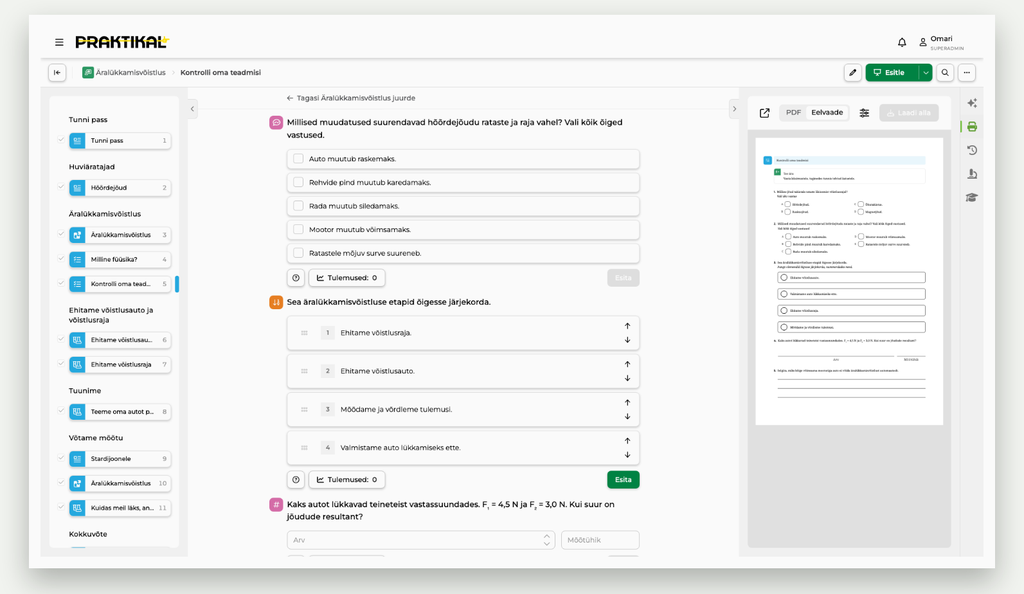This screenshot has width=1024, height=594.
Task: Open preview in new window icon
Action: point(765,113)
